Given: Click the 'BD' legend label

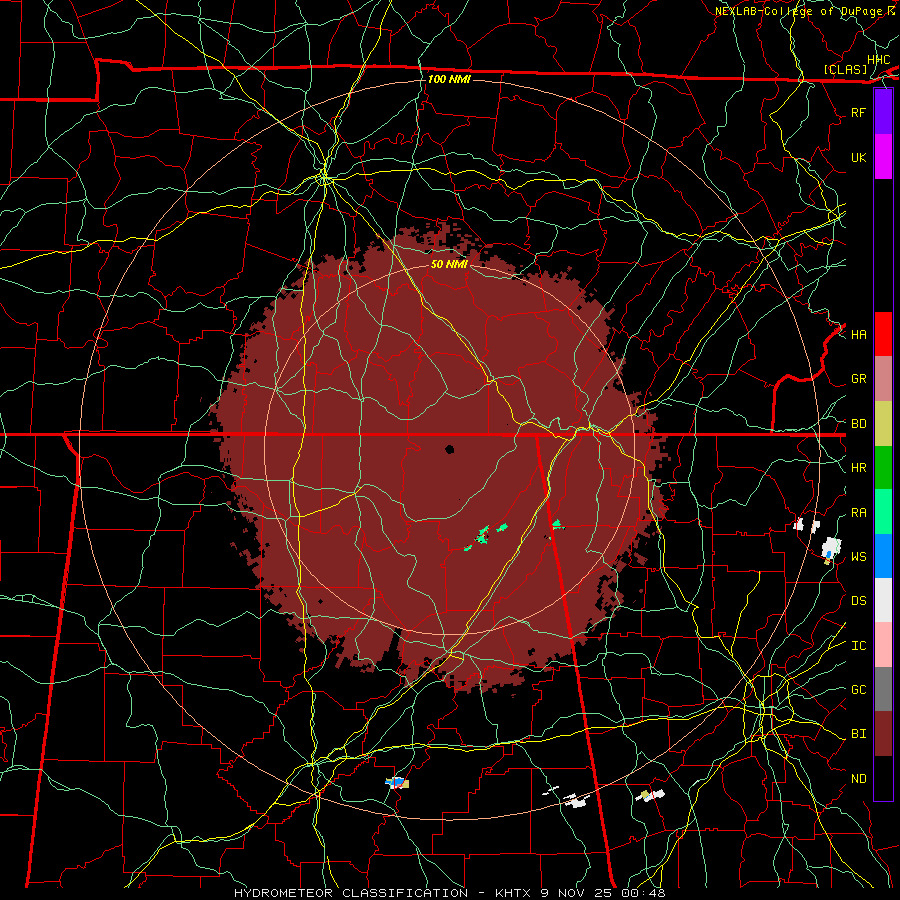Looking at the screenshot, I should pyautogui.click(x=859, y=424).
